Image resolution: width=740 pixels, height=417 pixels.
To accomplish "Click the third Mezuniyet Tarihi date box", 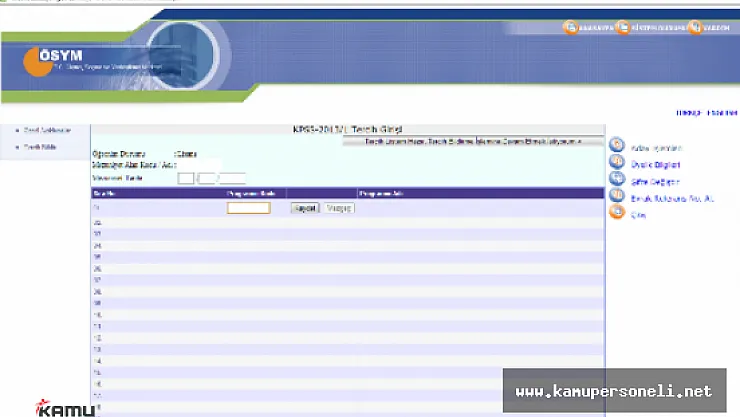I will click(x=232, y=178).
